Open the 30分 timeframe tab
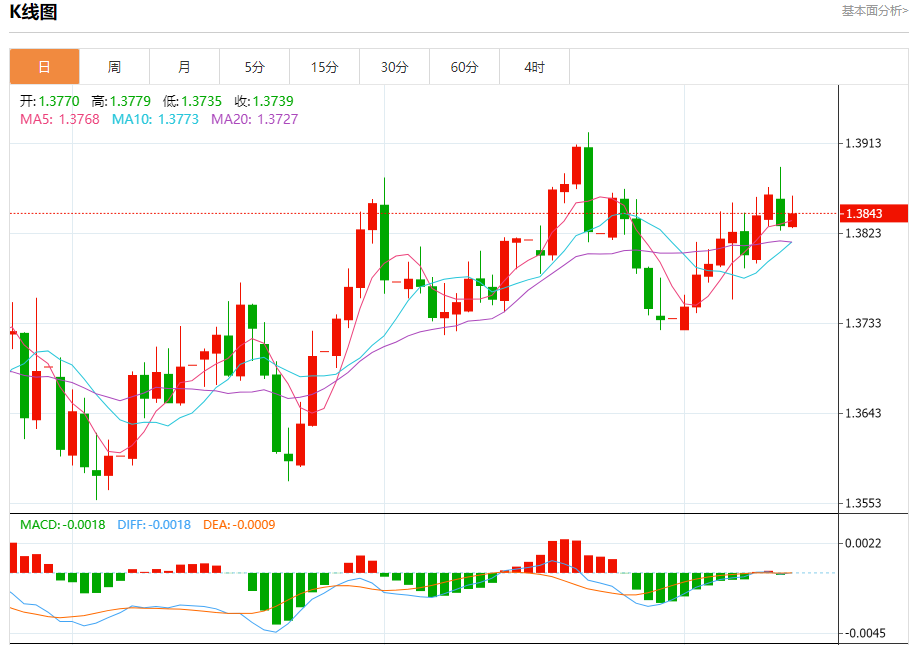This screenshot has height=645, width=914. [394, 67]
